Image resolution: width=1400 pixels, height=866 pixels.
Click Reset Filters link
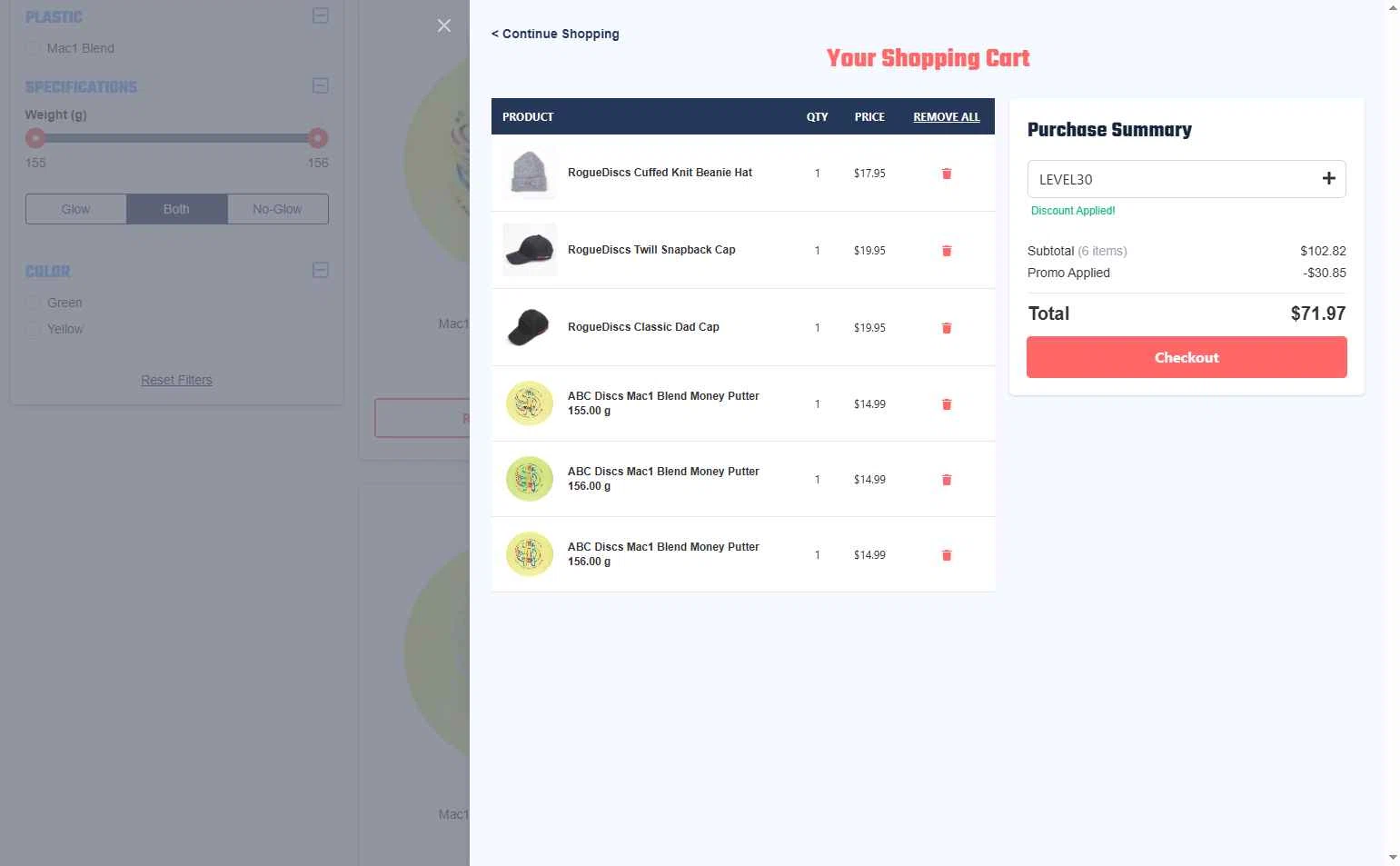tap(176, 380)
